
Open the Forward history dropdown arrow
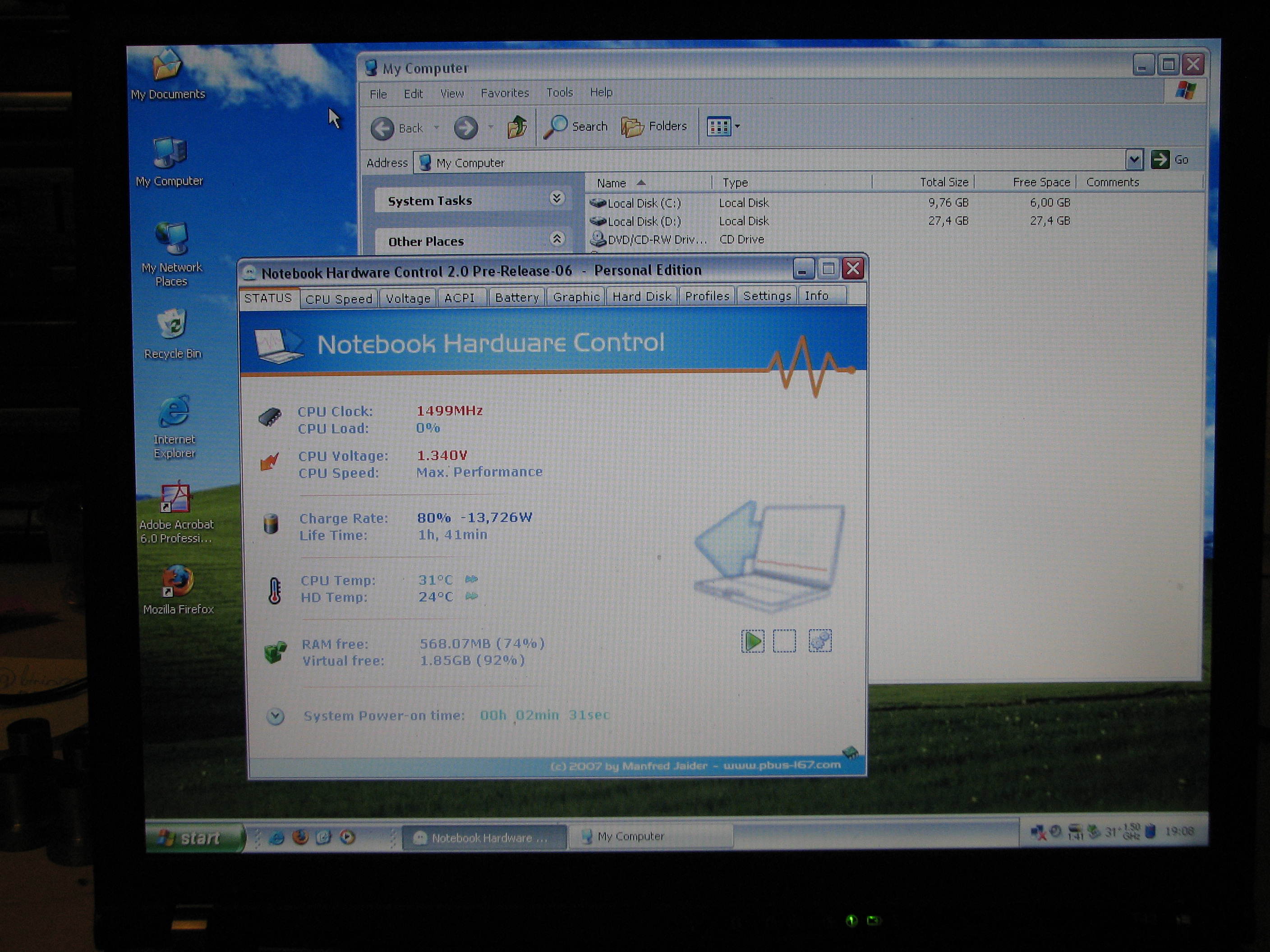491,127
